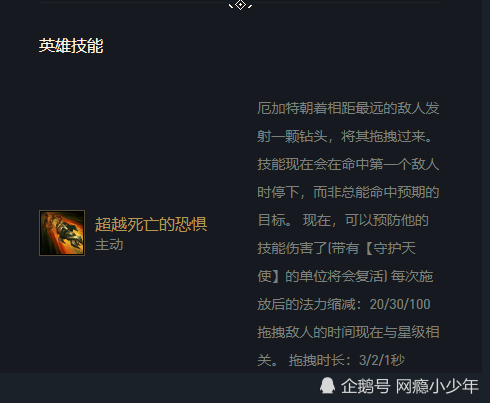490x403 pixels.
Task: Click the line 技能现在会在命中第一个敌人
Action: tap(348, 164)
